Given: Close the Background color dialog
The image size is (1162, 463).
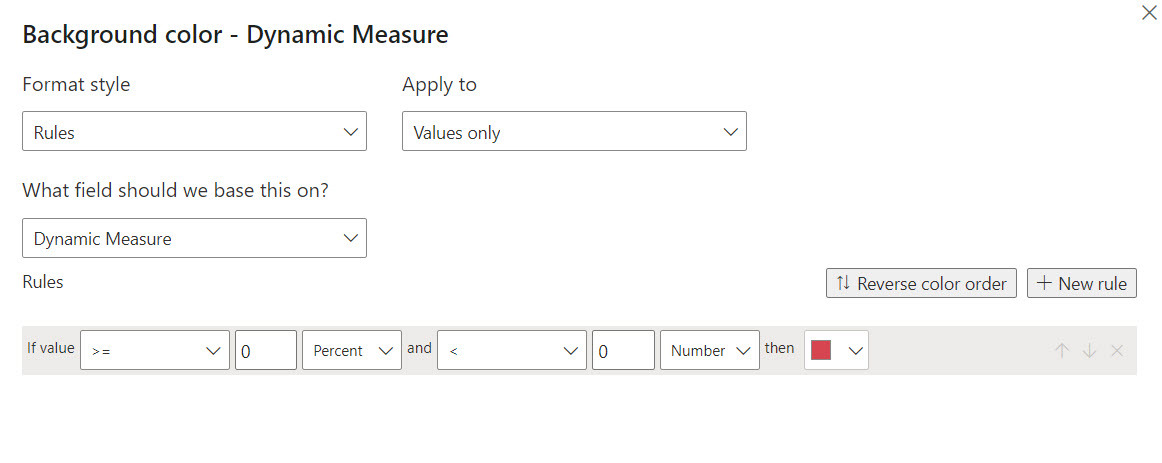Looking at the screenshot, I should coord(1148,14).
